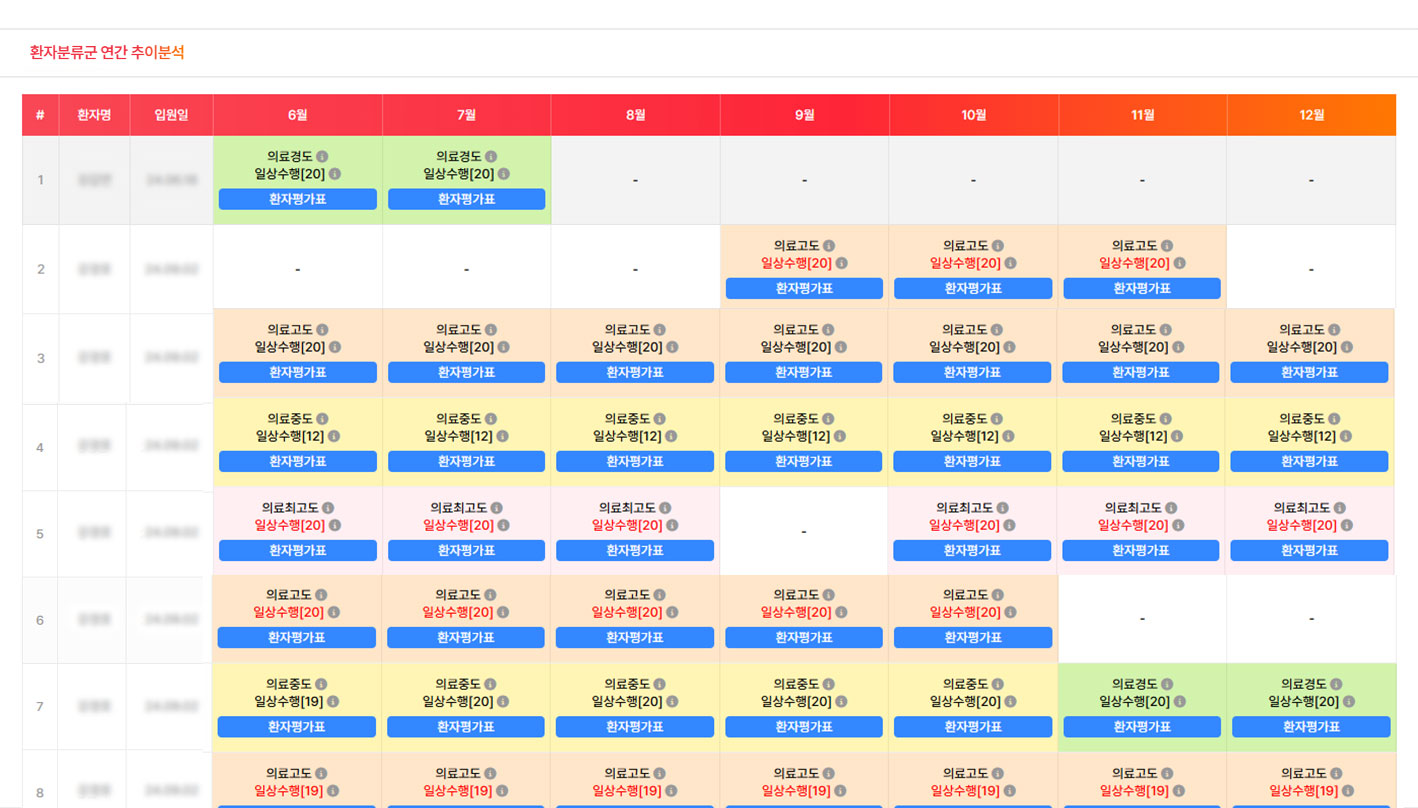The image size is (1418, 808).
Task: Click info icon beside 의료고도 in patient 3's 12월 cell
Action: pyautogui.click(x=1334, y=330)
